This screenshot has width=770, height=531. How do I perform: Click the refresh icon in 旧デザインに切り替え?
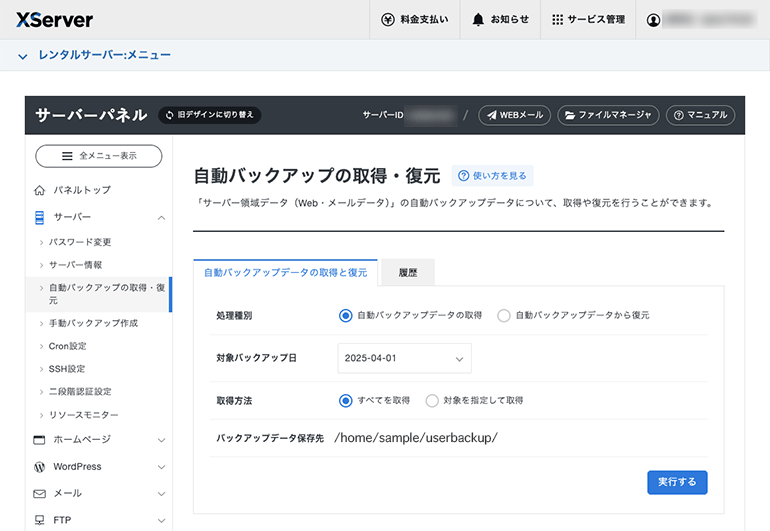[170, 115]
